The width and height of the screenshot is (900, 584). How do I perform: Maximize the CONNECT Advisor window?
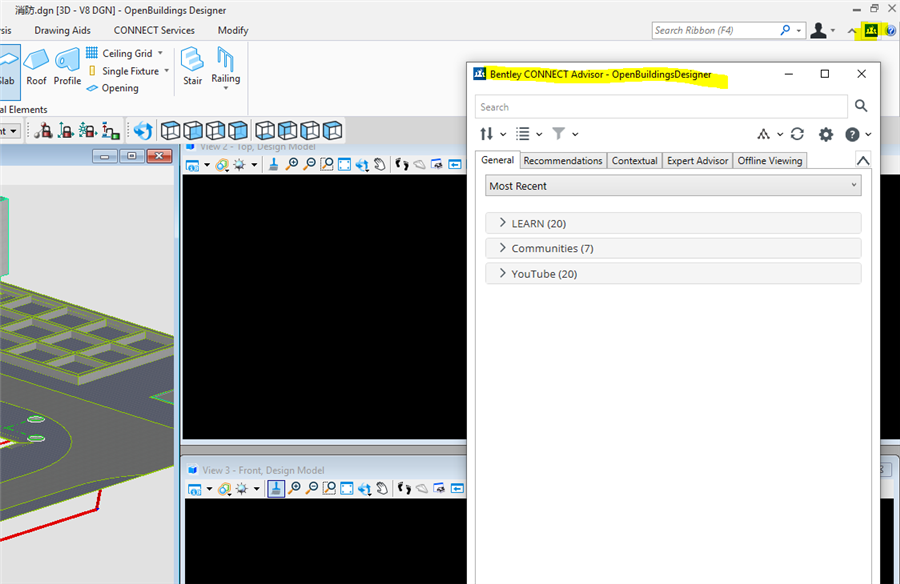[x=825, y=74]
